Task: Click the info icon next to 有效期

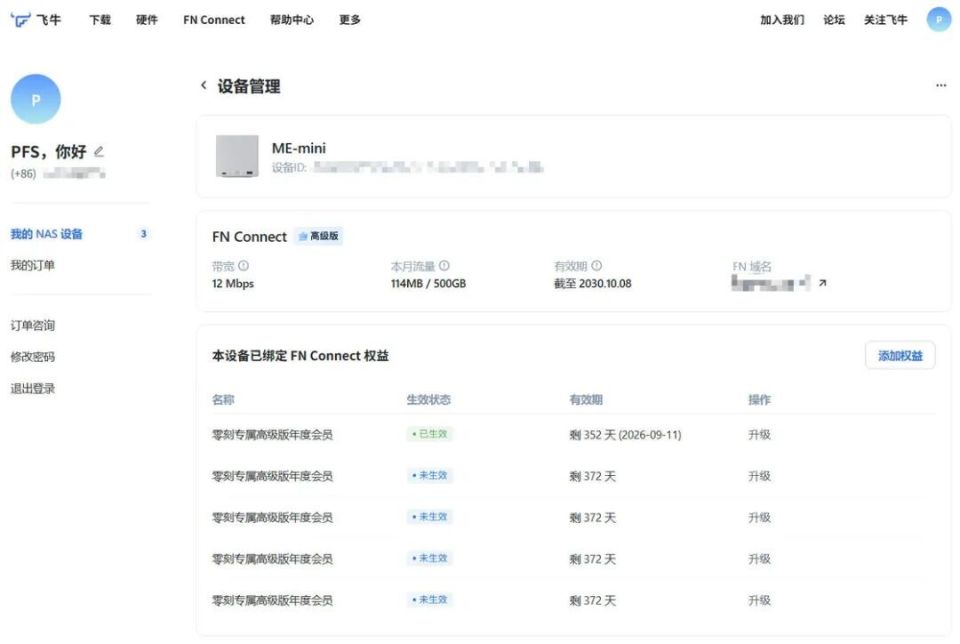Action: [x=596, y=265]
